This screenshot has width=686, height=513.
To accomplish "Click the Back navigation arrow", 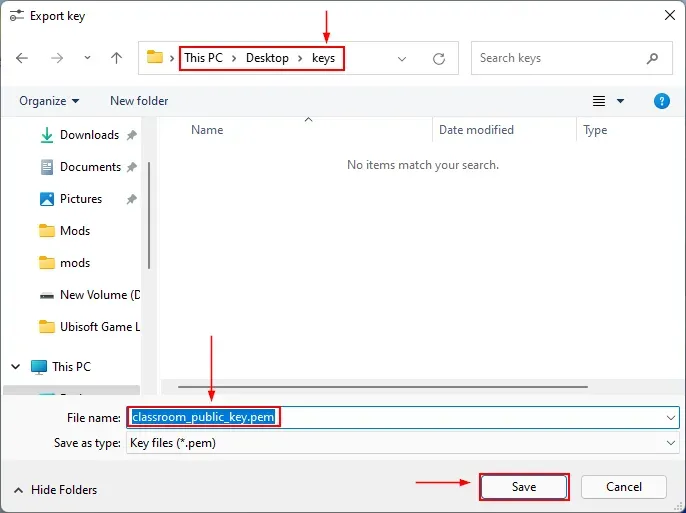I will coord(23,58).
